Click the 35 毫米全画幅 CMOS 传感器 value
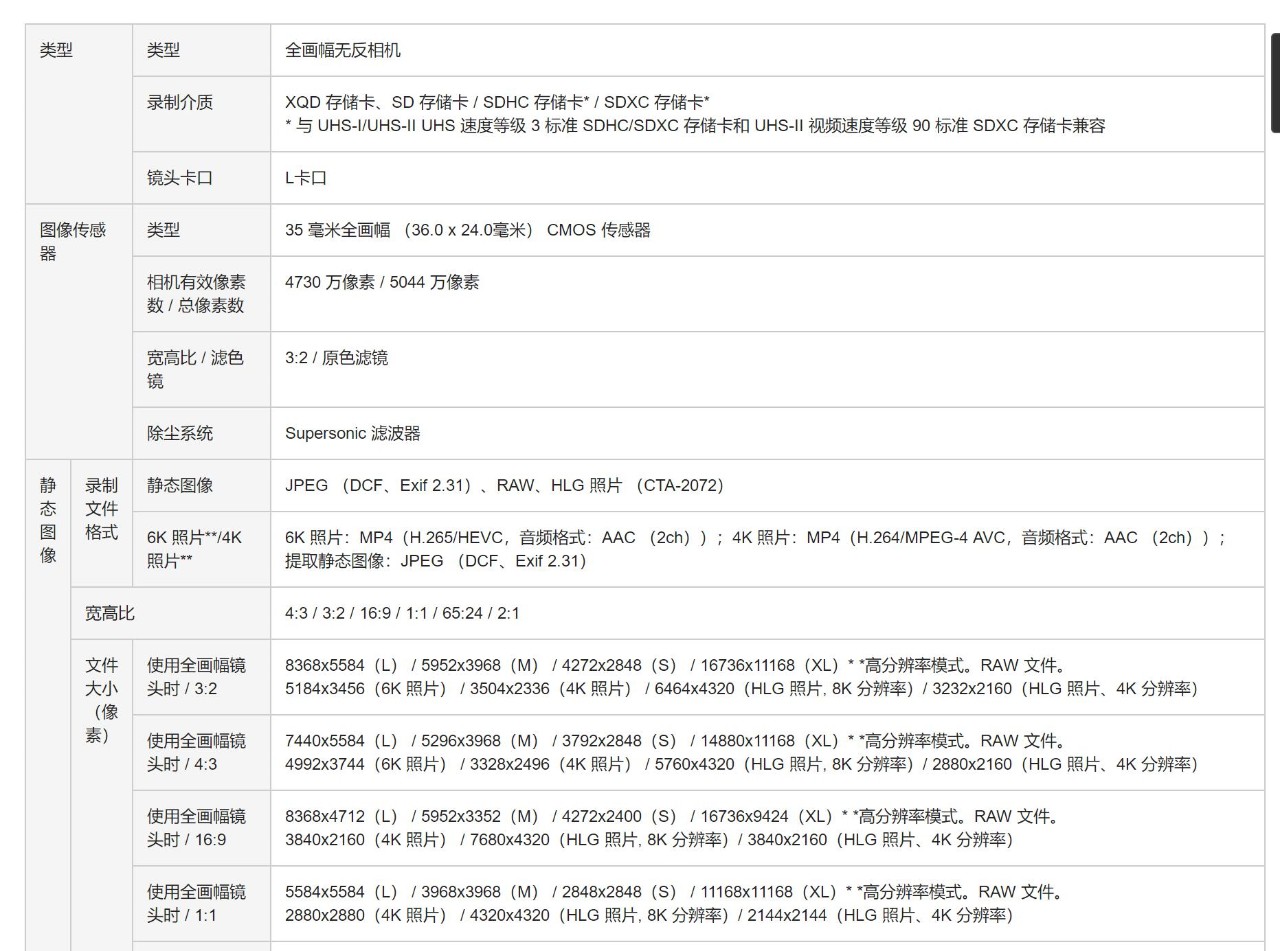 point(467,230)
